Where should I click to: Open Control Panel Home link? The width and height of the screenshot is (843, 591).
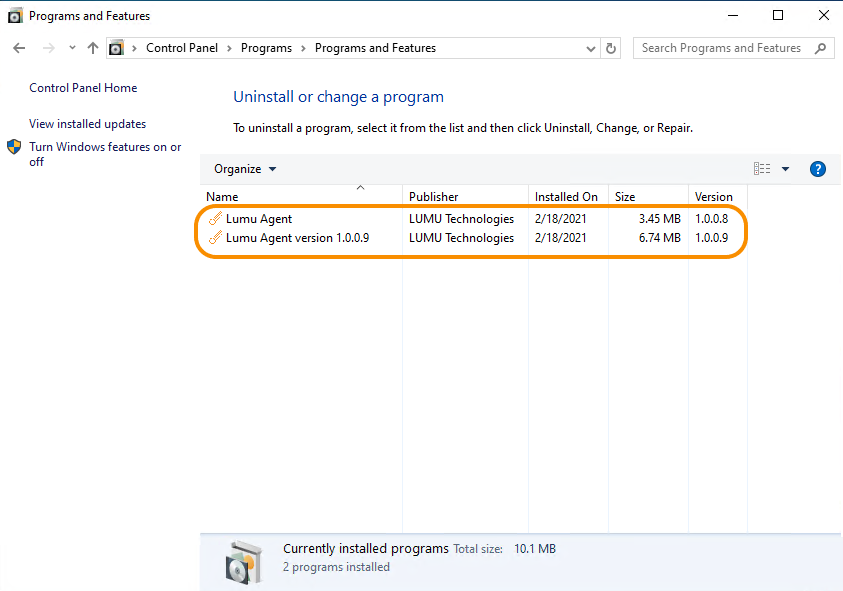click(83, 88)
